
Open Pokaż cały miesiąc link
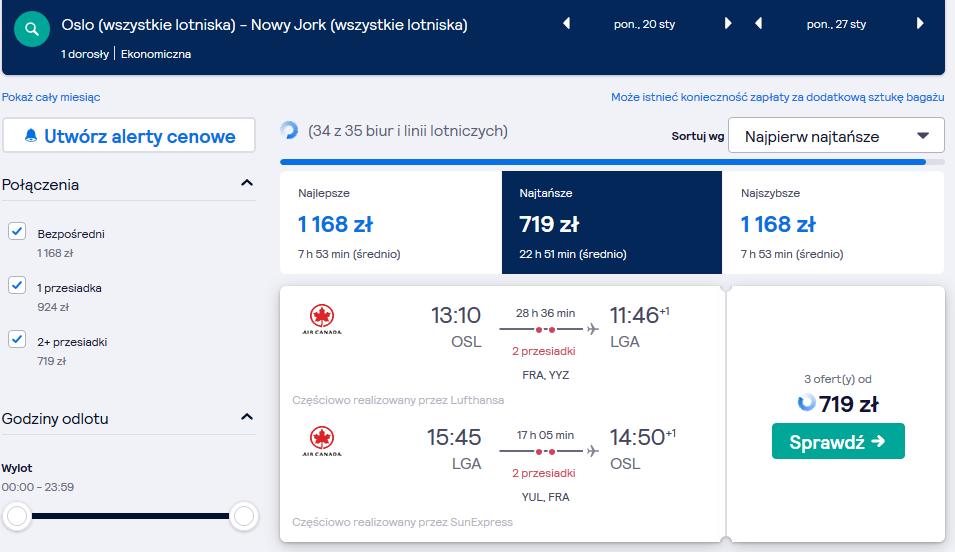(51, 97)
